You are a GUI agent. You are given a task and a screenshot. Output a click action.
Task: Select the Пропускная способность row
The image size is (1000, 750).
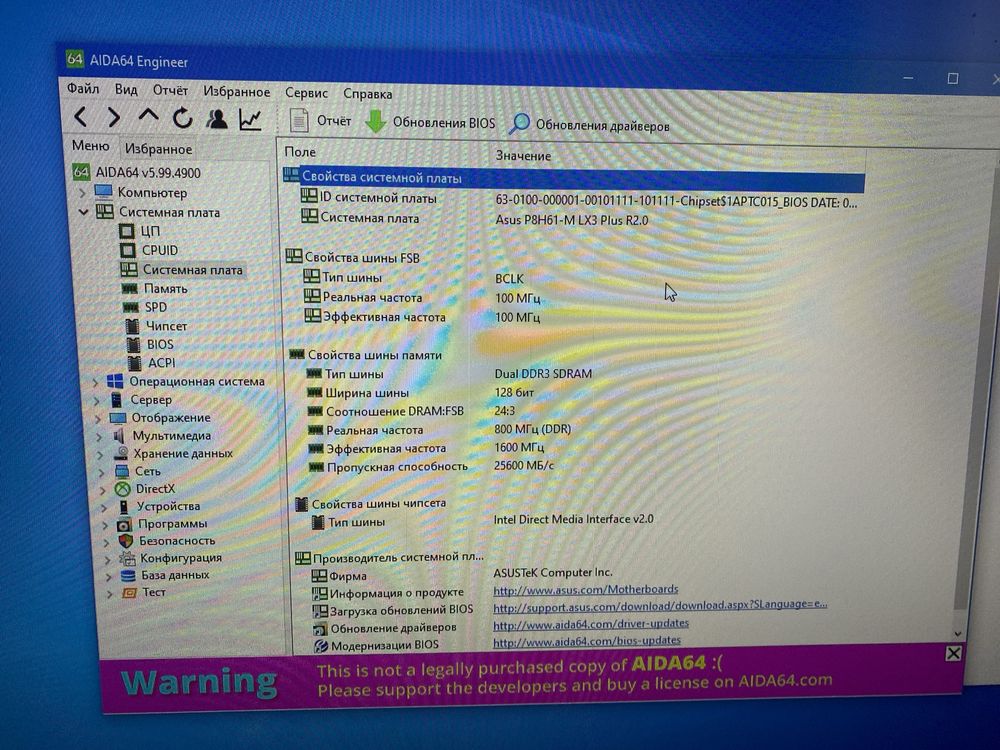click(431, 467)
